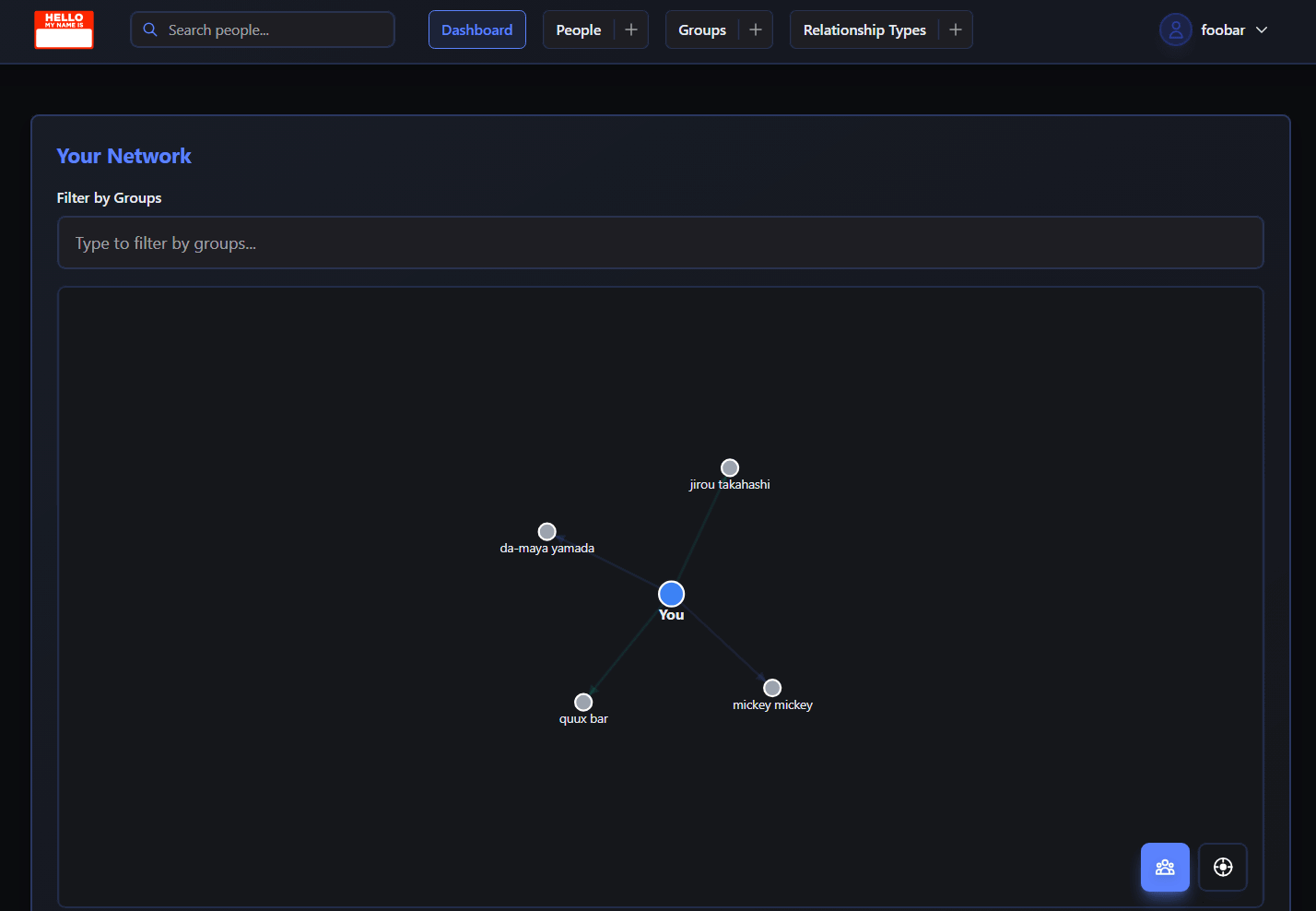Viewport: 1316px width, 911px height.
Task: Click the plus icon beside Relationship Types
Action: (x=956, y=30)
